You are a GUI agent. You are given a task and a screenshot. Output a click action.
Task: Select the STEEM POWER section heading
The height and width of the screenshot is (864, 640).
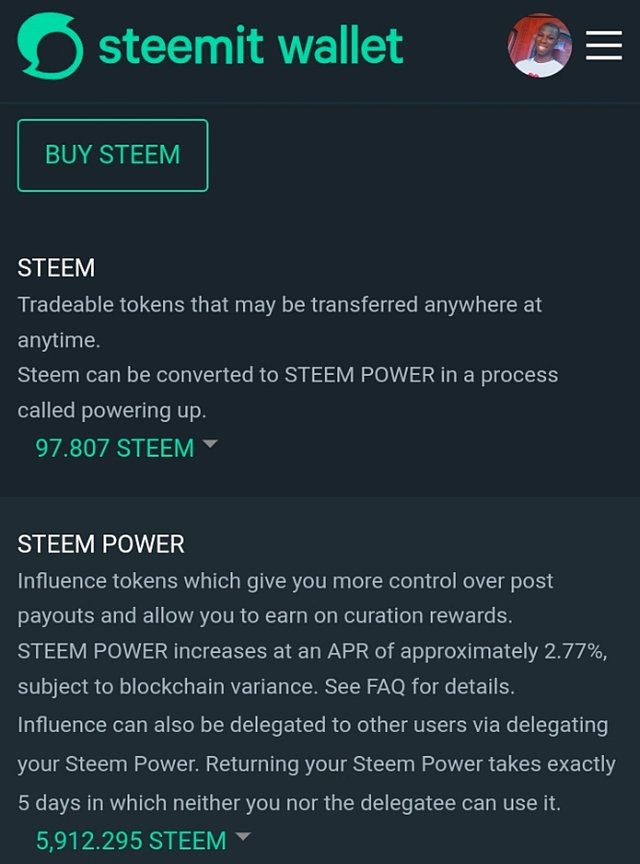(x=101, y=544)
